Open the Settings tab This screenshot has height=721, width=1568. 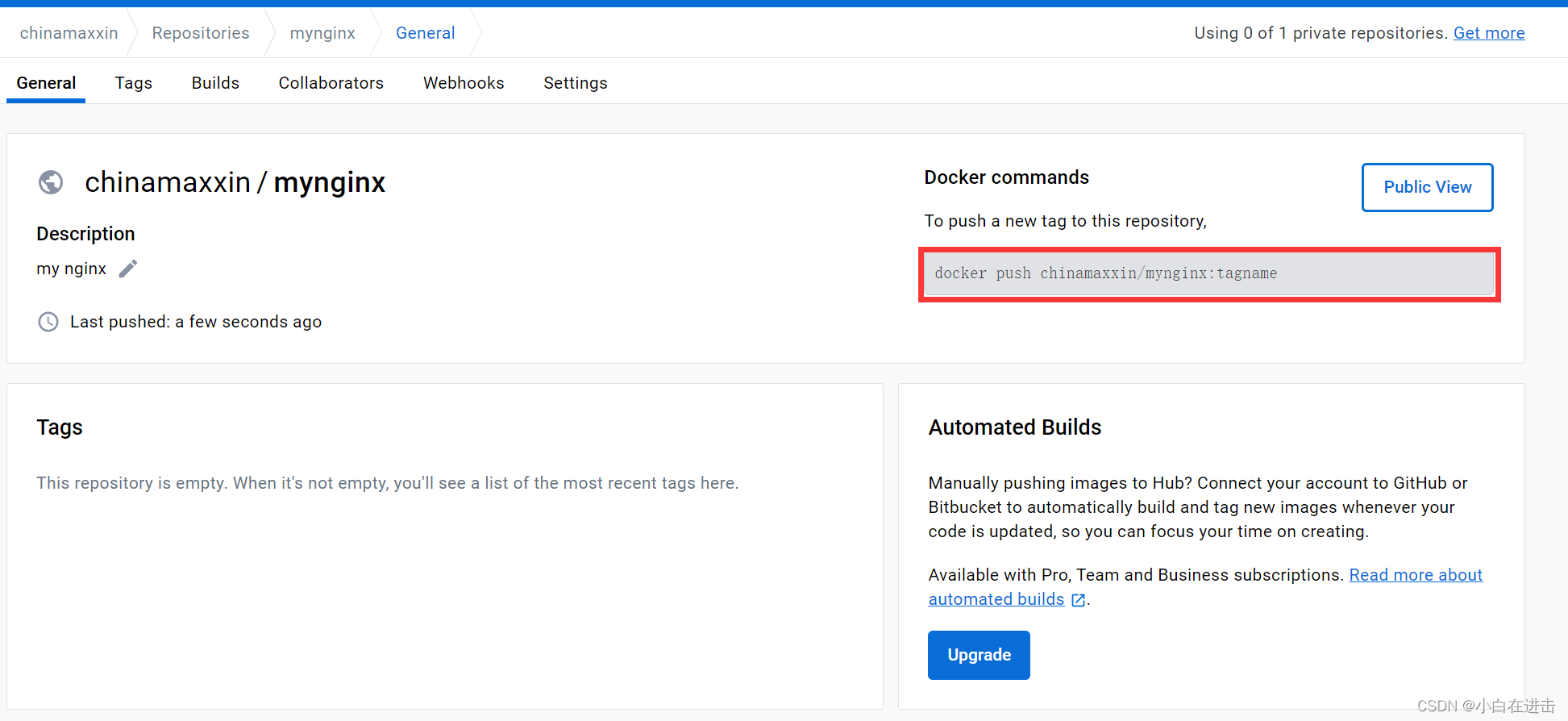pos(576,83)
